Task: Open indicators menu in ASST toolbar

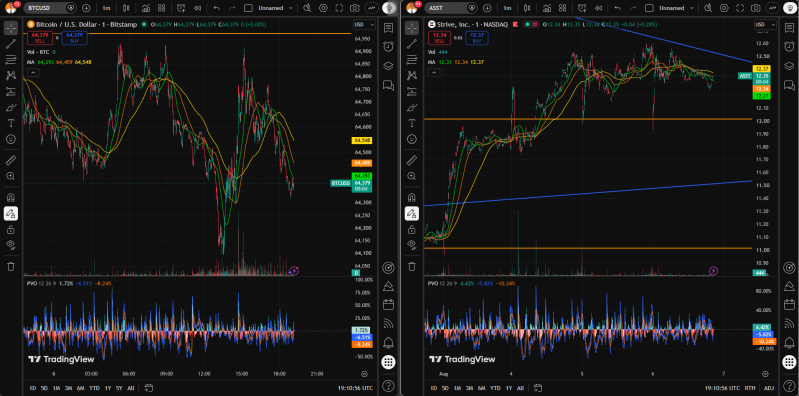Action: [547, 8]
